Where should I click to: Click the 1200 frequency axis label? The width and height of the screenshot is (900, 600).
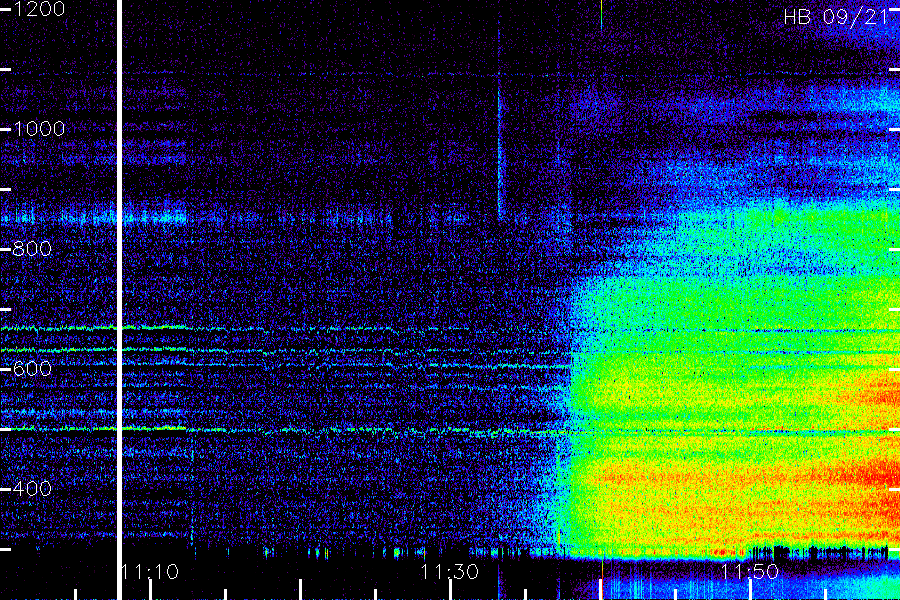pos(38,9)
